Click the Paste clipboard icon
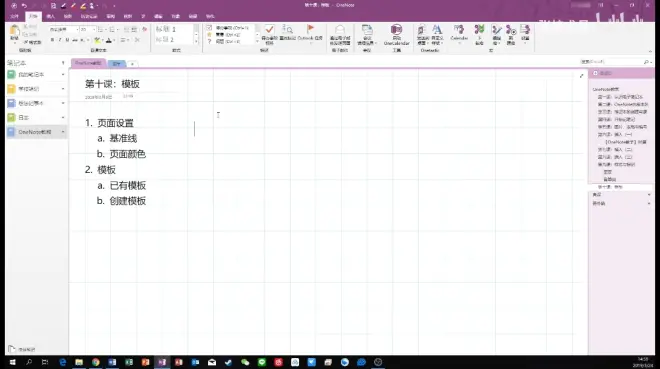Image resolution: width=660 pixels, height=369 pixels. coord(14,31)
